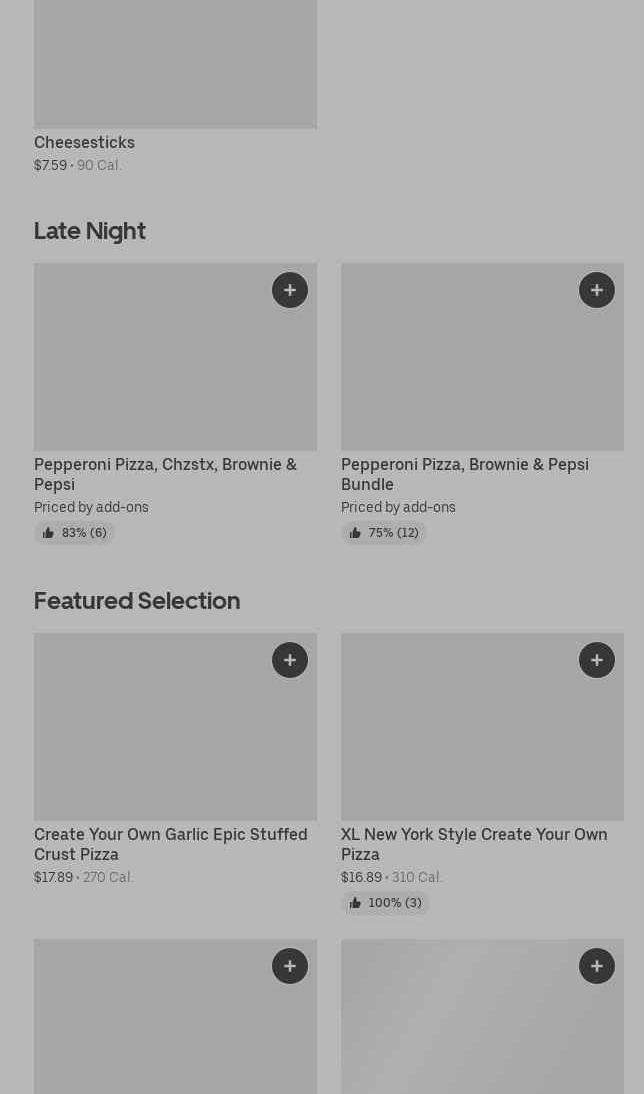Click Pepperoni Pizza Brownie Pepsi Bundle image

coord(482,357)
